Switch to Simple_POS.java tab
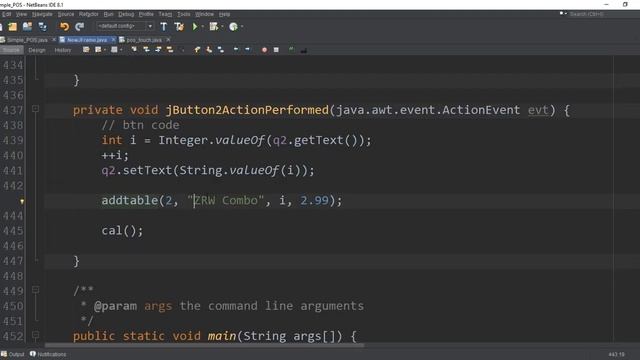 click(27, 40)
